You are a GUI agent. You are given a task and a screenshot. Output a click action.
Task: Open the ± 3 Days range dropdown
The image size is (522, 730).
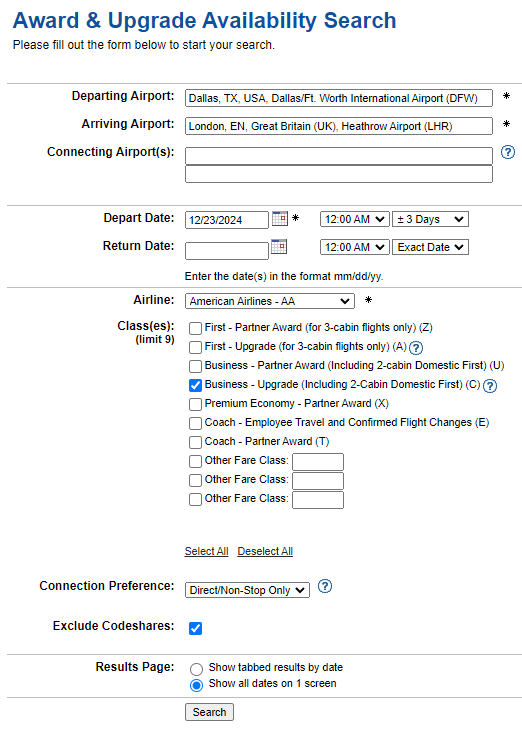[430, 219]
